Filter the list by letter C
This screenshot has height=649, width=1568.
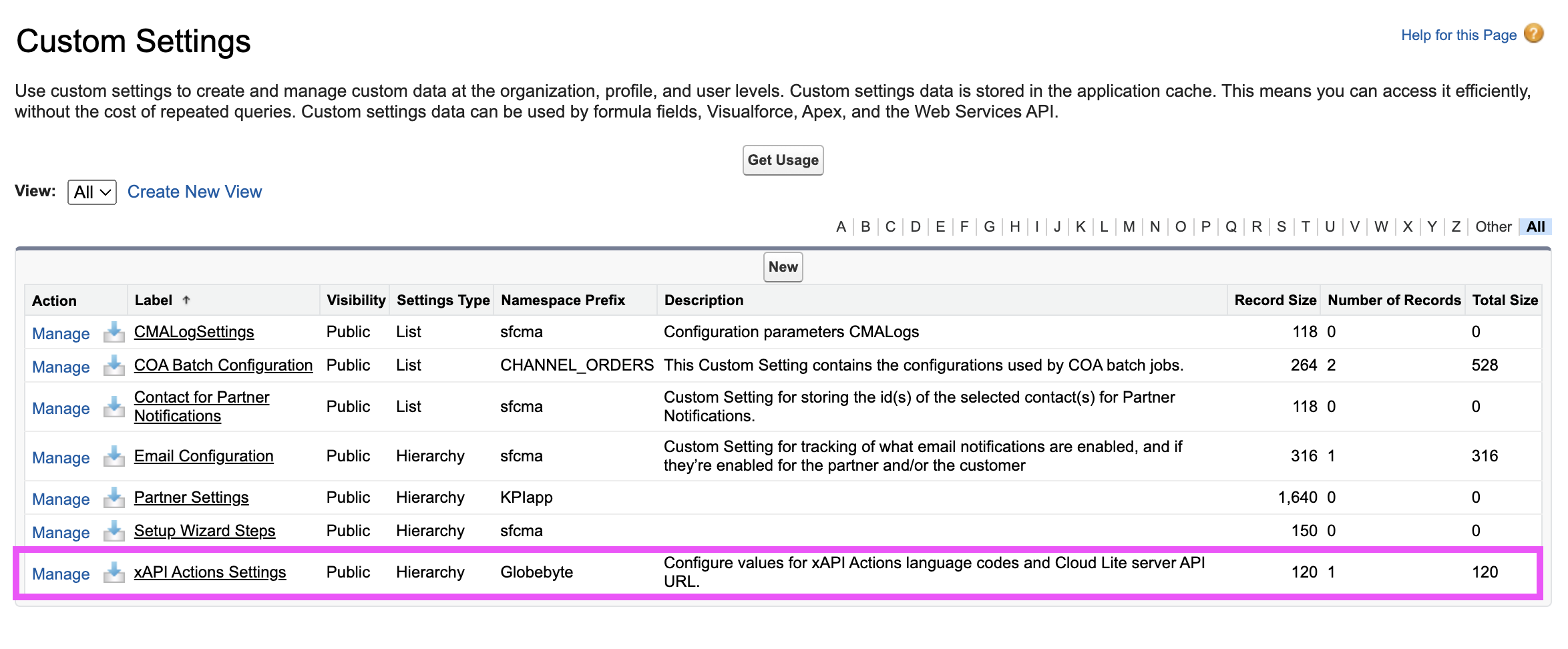point(890,227)
